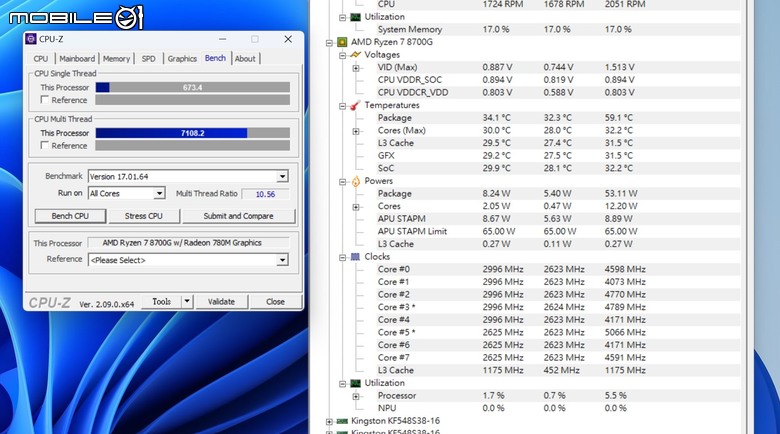Click the Close button in CPU-Z footer
Viewport: 780px width, 434px height.
click(275, 302)
